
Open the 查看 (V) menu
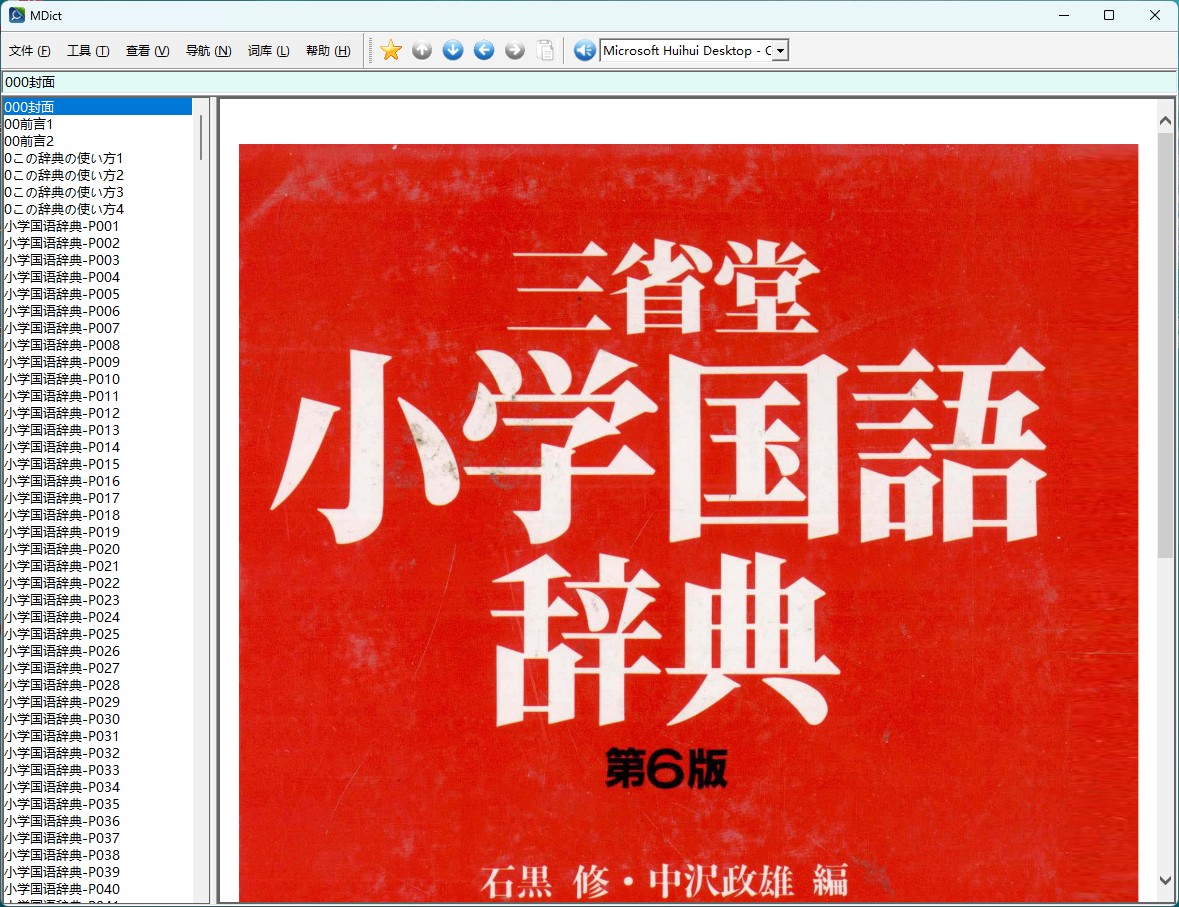[x=147, y=50]
